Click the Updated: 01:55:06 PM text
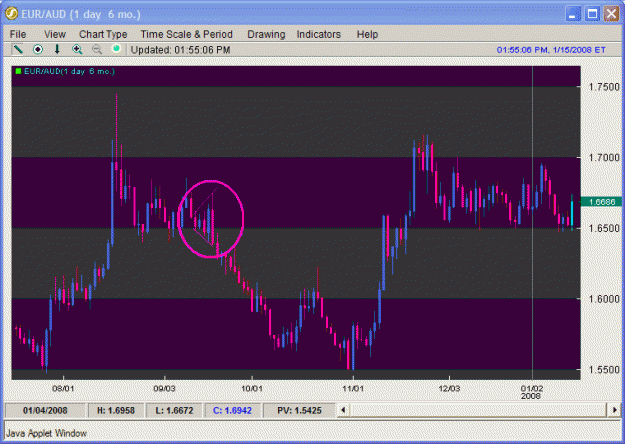The width and height of the screenshot is (625, 444). point(181,50)
